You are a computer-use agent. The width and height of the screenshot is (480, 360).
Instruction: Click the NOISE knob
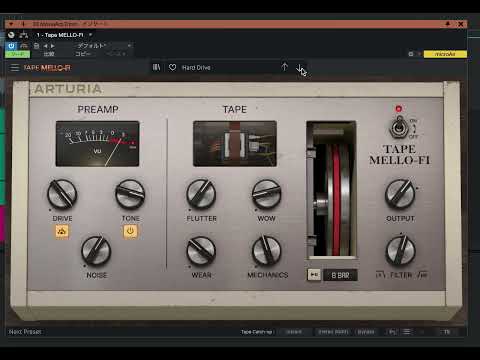pos(96,251)
